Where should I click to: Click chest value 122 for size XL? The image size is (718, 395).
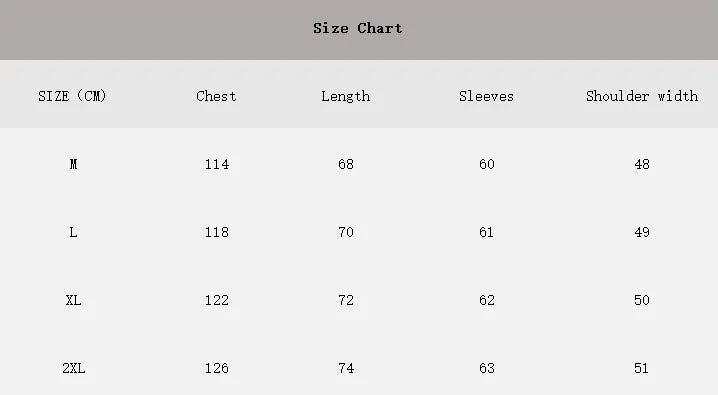[217, 300]
